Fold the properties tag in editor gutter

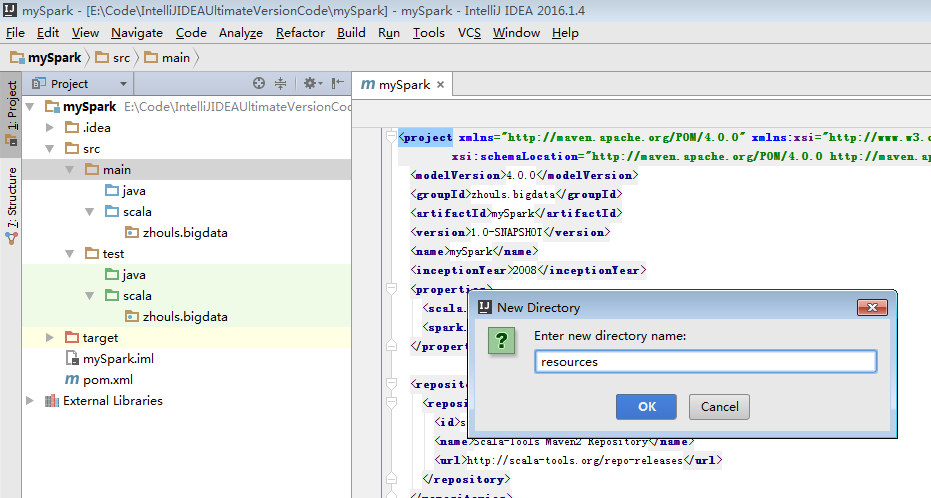[x=391, y=289]
